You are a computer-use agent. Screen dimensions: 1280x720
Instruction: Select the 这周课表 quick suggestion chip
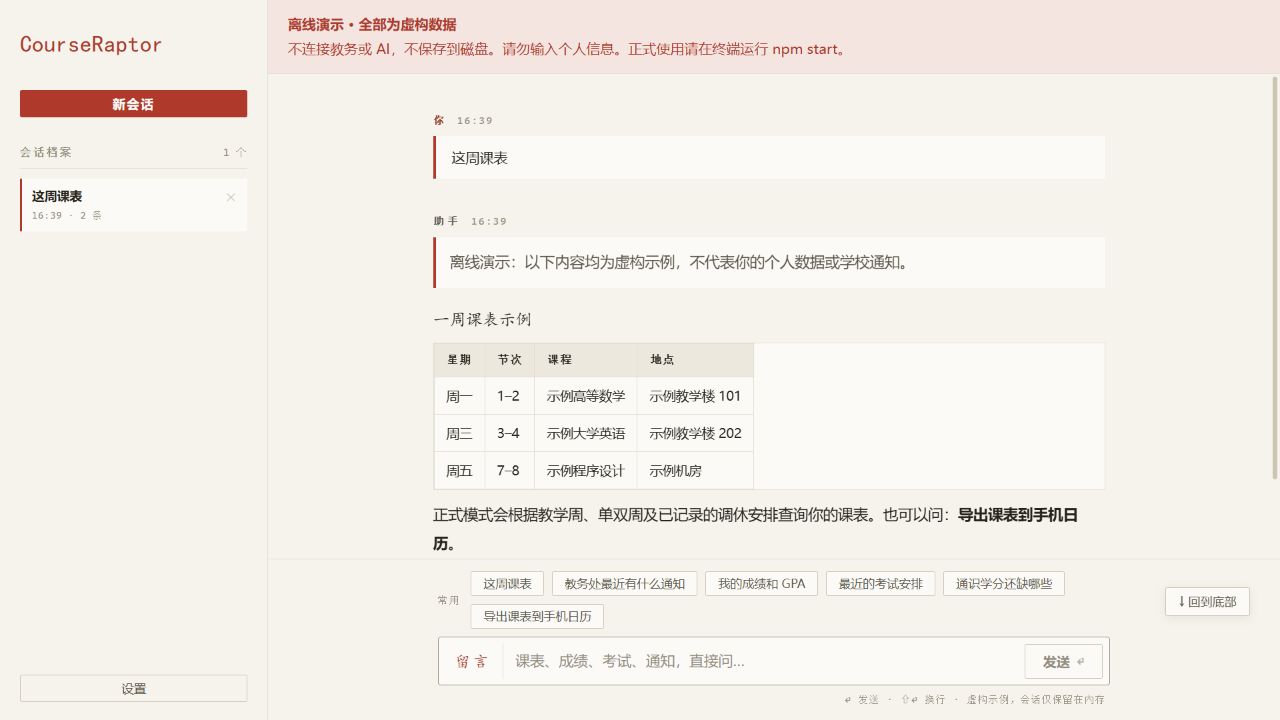pyautogui.click(x=507, y=584)
